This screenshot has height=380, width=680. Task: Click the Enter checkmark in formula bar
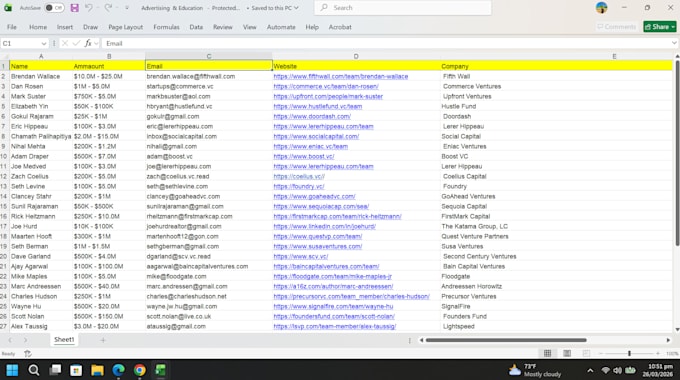coord(76,43)
